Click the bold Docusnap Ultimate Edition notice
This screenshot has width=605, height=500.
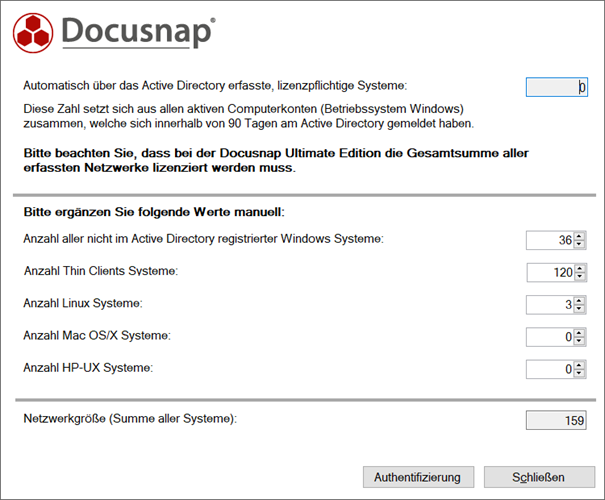[x=276, y=160]
